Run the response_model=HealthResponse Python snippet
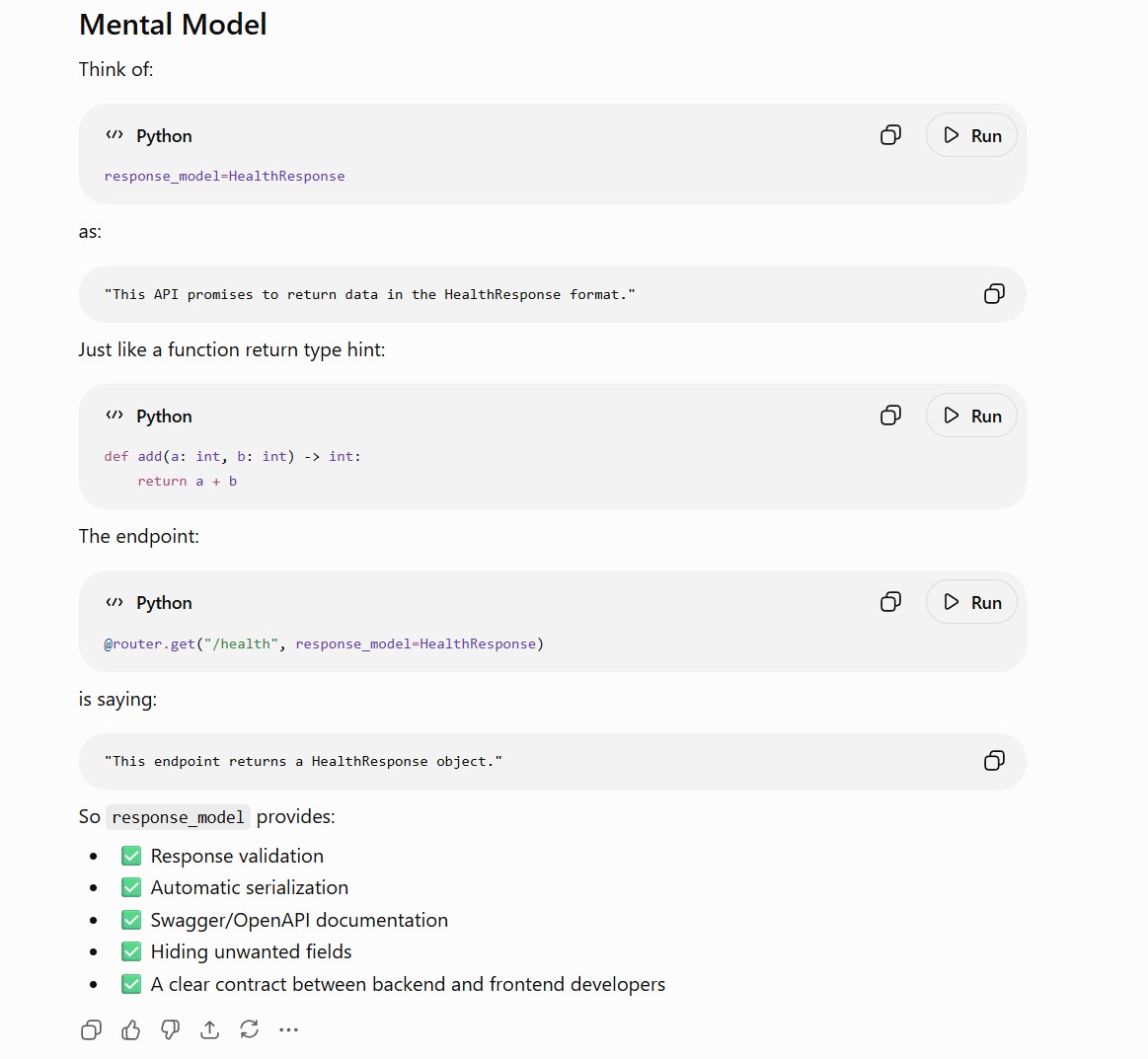The height and width of the screenshot is (1059, 1148). pos(971,135)
